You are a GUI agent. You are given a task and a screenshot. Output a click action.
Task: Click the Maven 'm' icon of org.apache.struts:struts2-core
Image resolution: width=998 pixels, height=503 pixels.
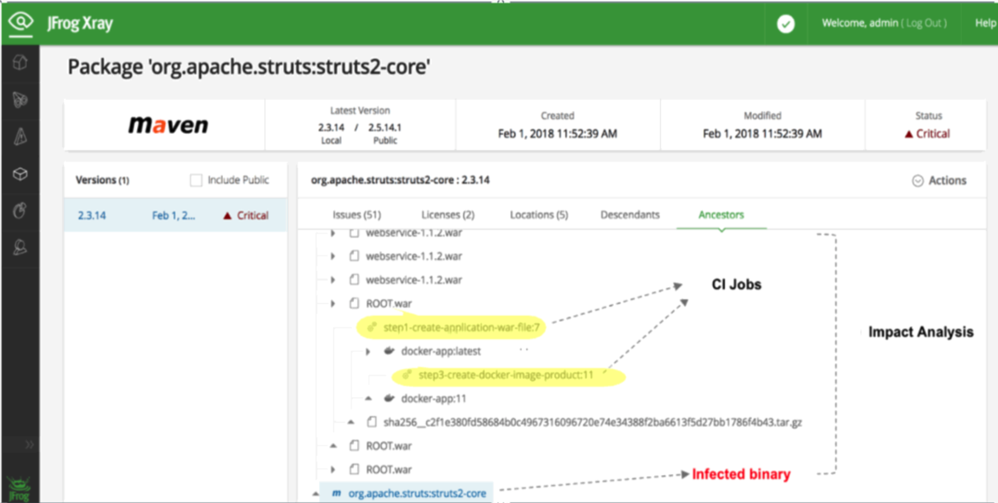(x=336, y=493)
